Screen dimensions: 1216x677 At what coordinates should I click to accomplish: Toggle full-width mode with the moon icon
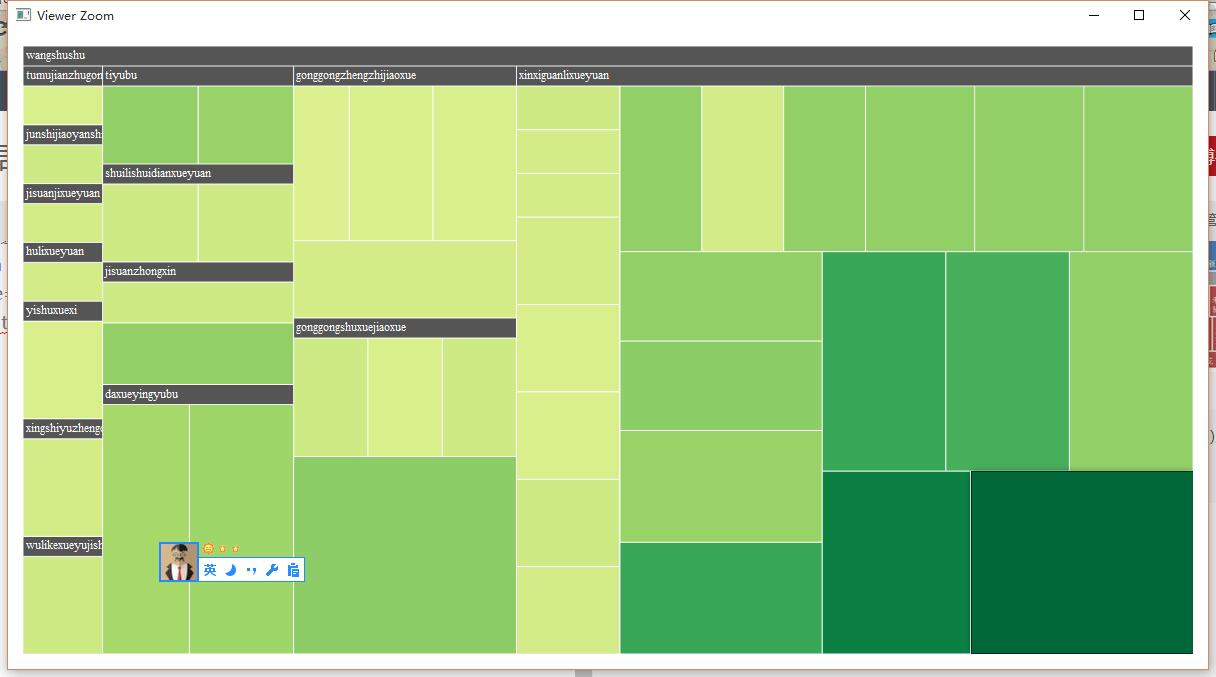[x=231, y=569]
